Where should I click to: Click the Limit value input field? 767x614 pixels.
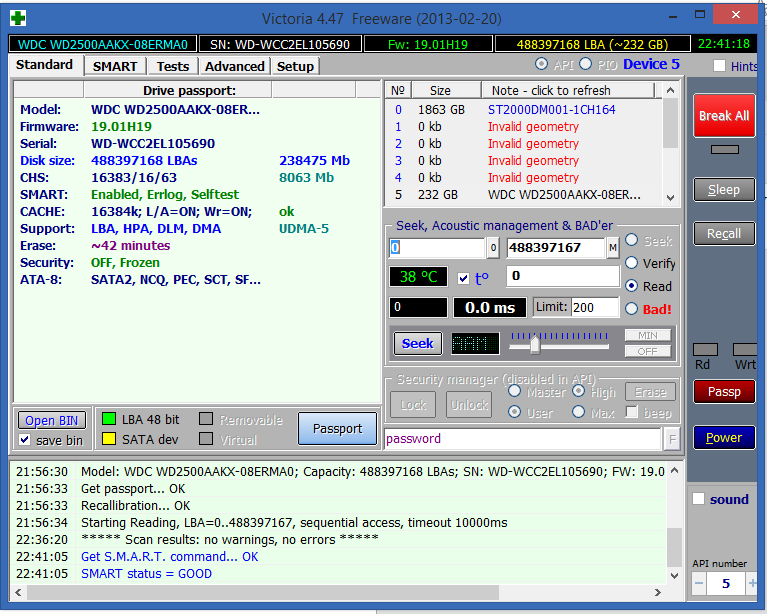[594, 308]
